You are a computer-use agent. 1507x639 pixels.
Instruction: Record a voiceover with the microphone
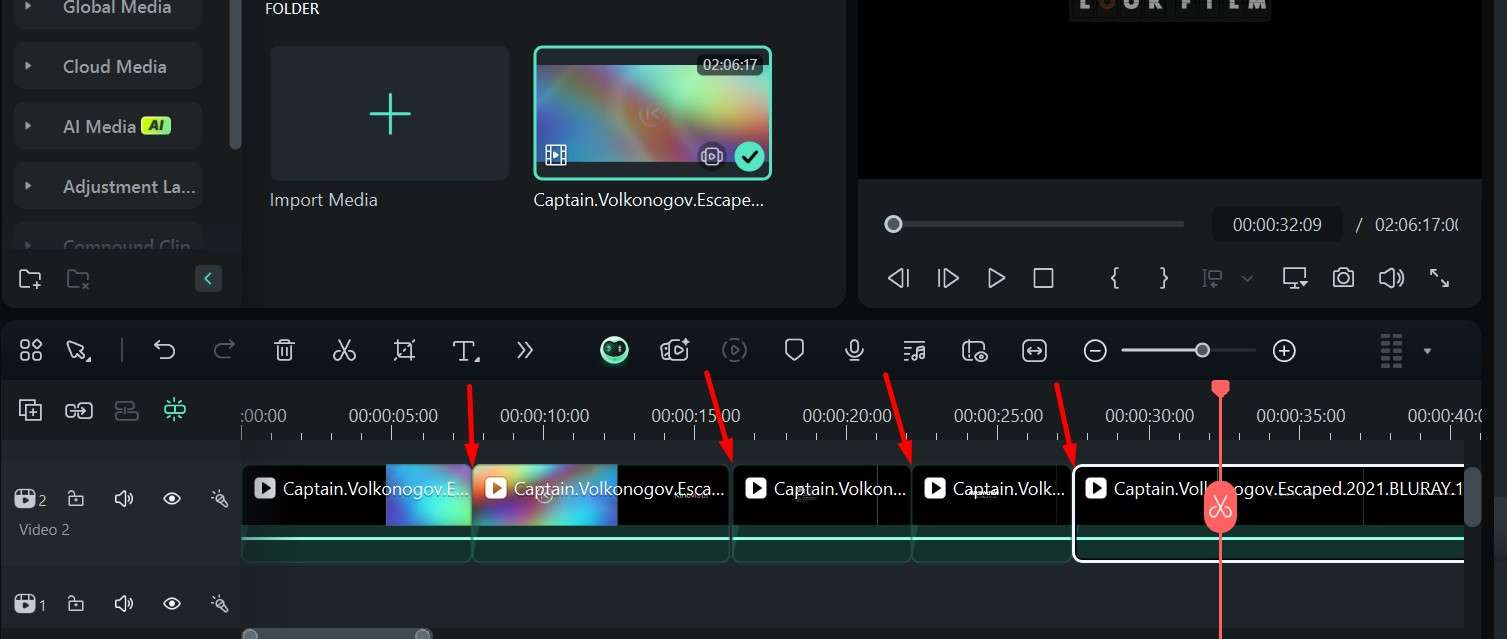854,350
